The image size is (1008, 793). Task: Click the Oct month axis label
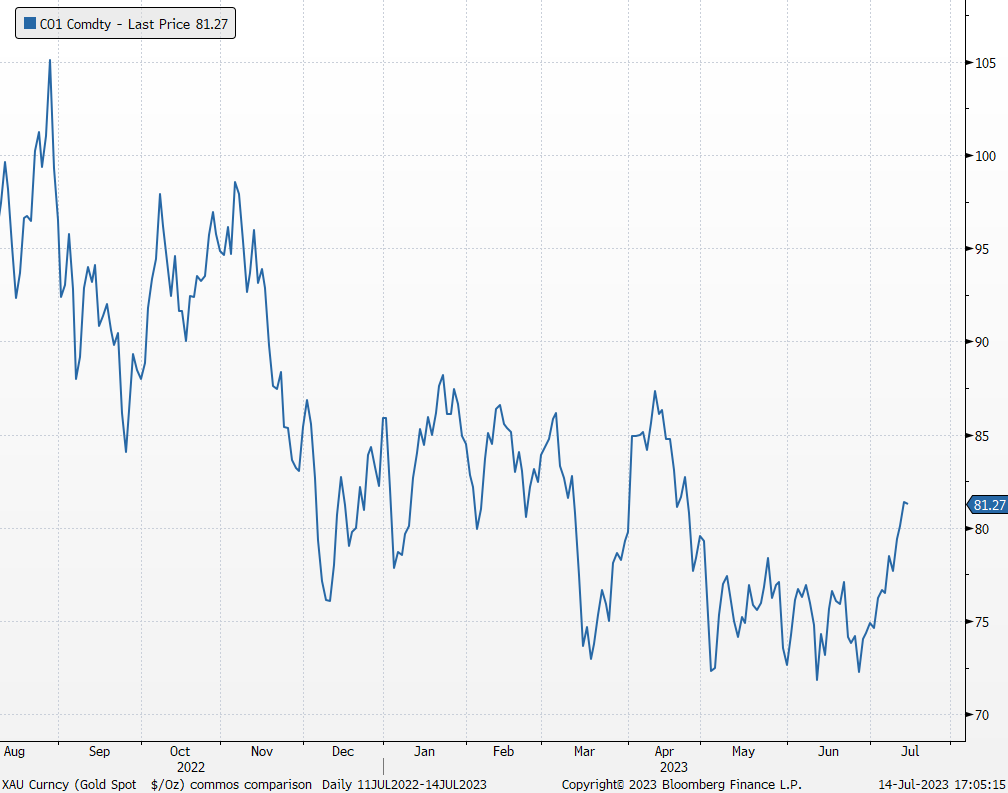[x=180, y=751]
